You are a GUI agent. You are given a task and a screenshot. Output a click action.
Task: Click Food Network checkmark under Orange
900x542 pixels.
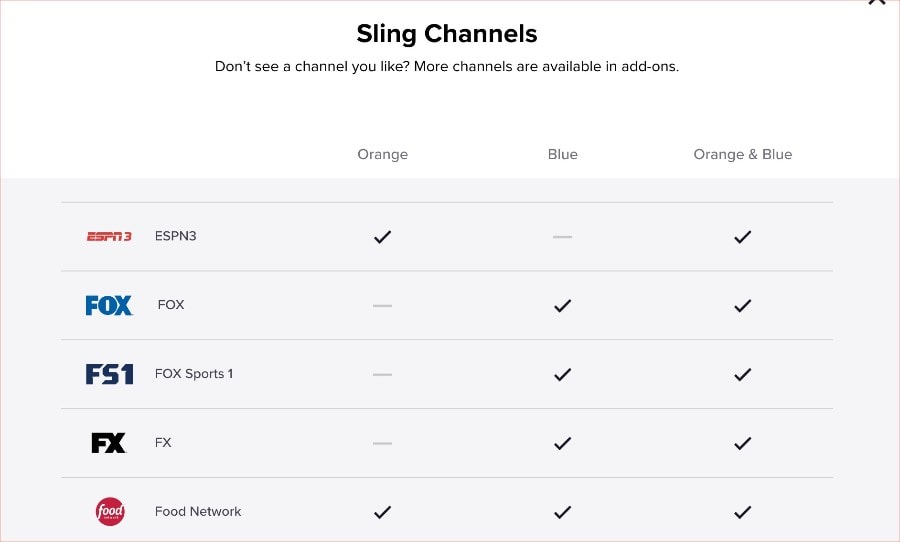coord(382,512)
